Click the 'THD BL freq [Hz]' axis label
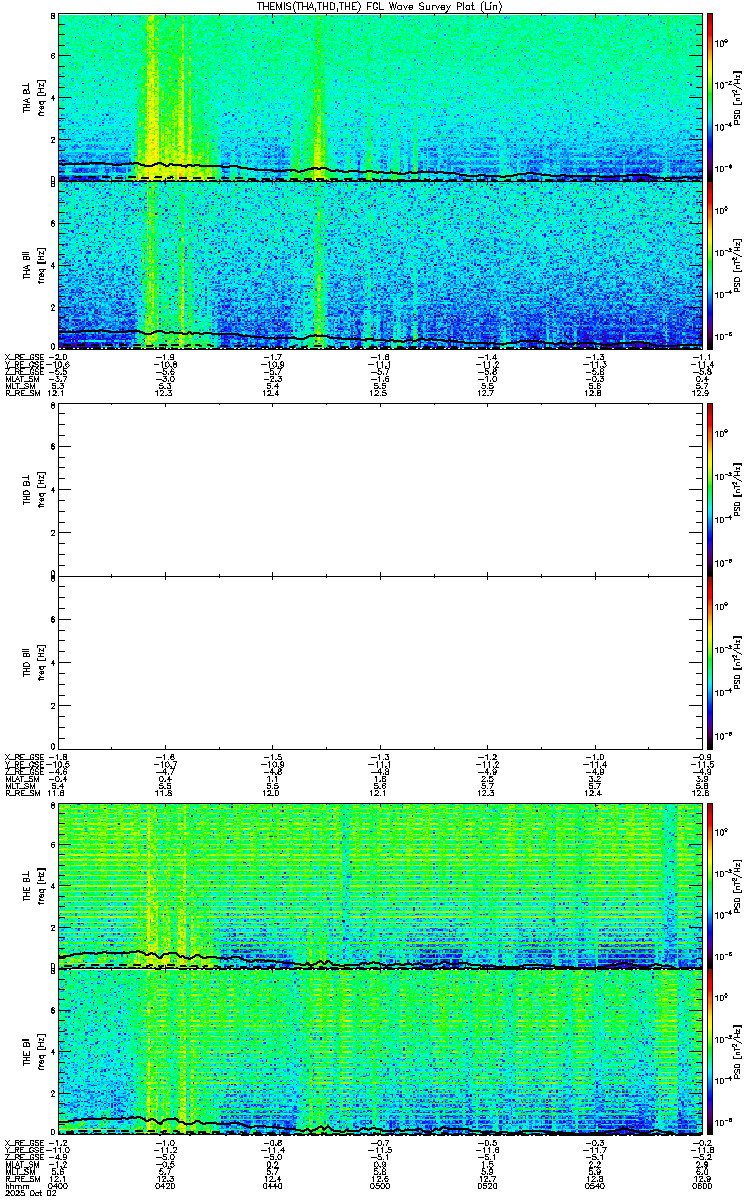 tap(34, 490)
